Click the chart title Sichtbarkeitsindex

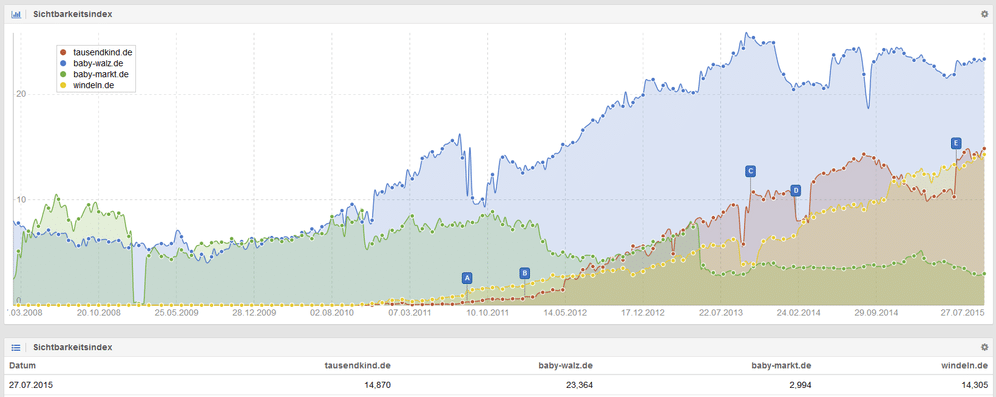click(x=72, y=14)
